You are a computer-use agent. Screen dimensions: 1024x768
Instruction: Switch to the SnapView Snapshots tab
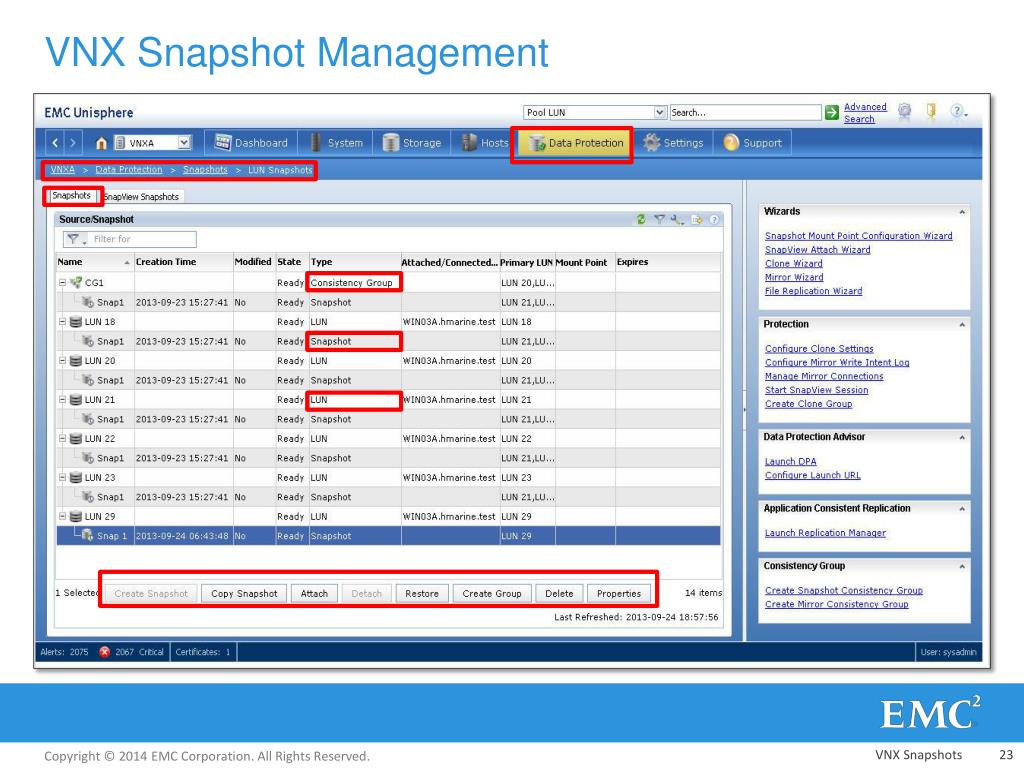coord(142,197)
